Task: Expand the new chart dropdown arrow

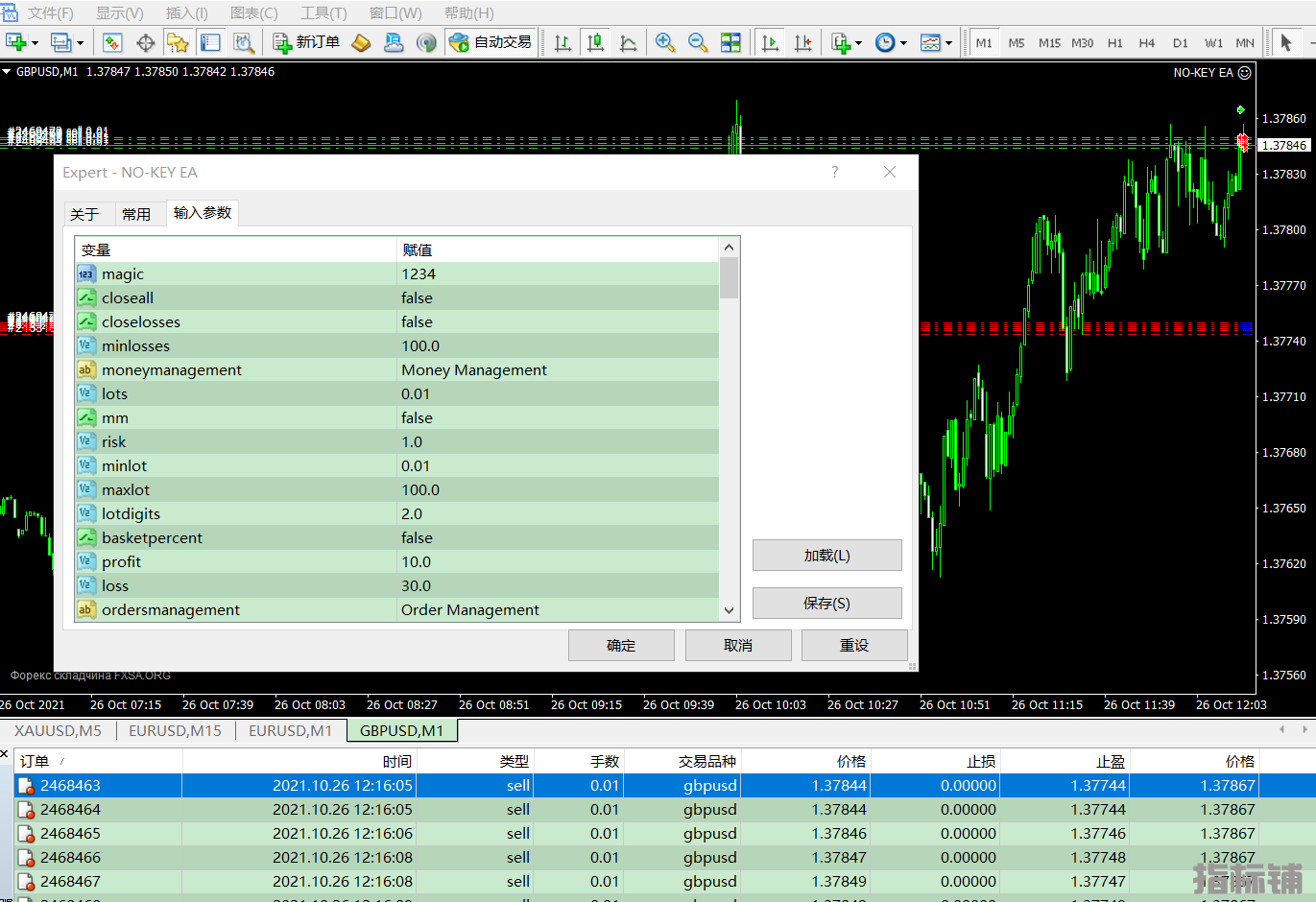Action: [x=35, y=43]
